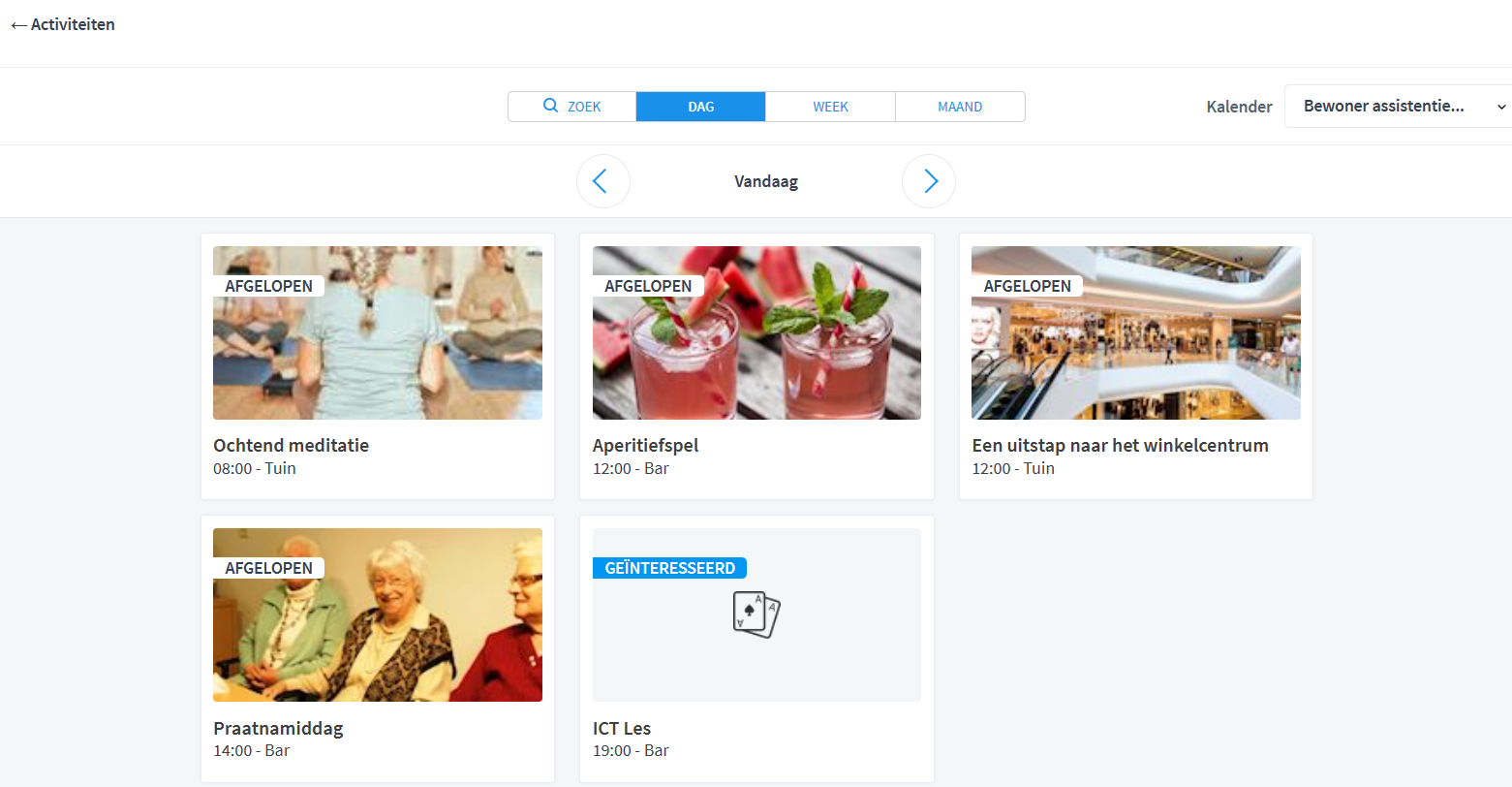
Task: Select the DAG view tab
Action: pyautogui.click(x=700, y=107)
